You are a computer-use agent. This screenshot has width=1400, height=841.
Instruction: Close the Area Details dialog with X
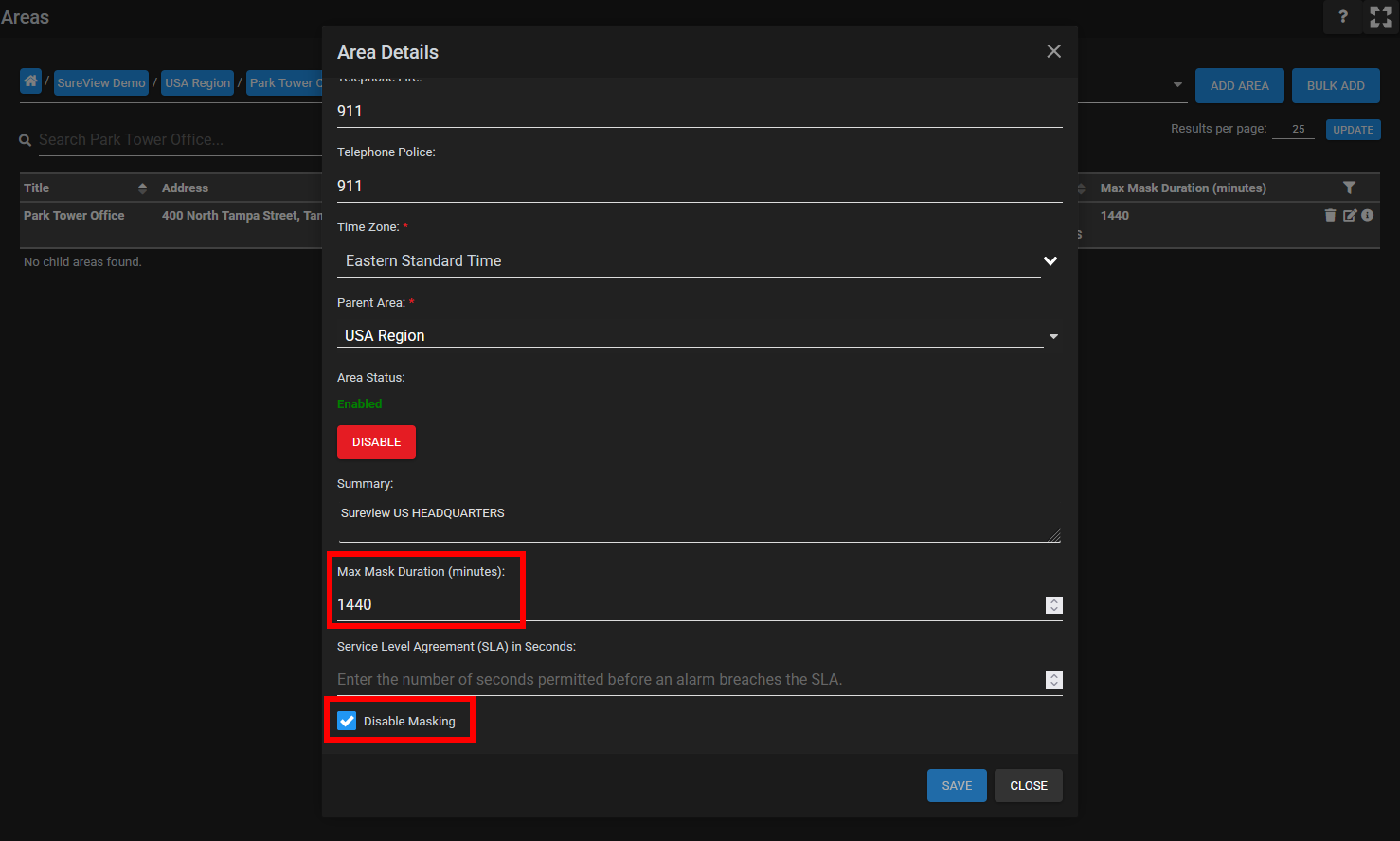pyautogui.click(x=1053, y=51)
